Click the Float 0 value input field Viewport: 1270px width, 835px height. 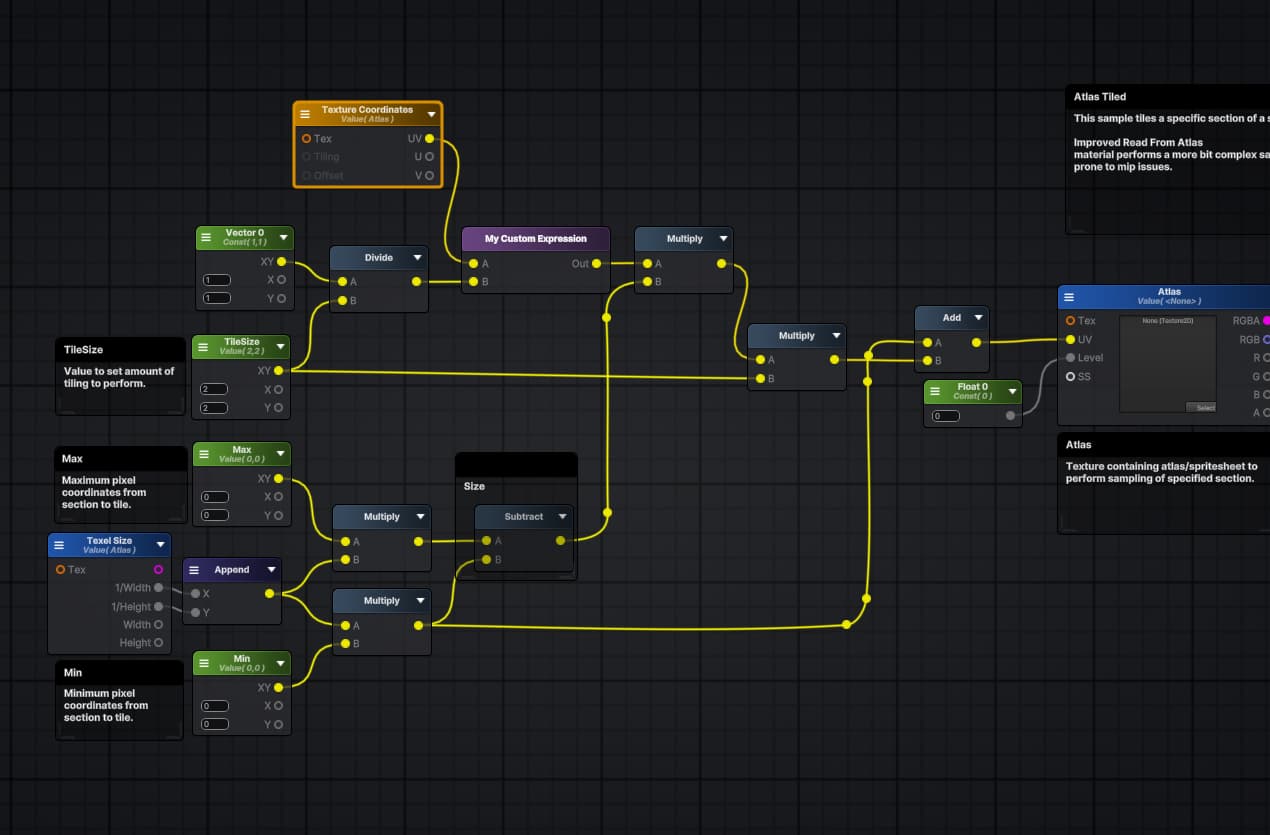(x=944, y=415)
